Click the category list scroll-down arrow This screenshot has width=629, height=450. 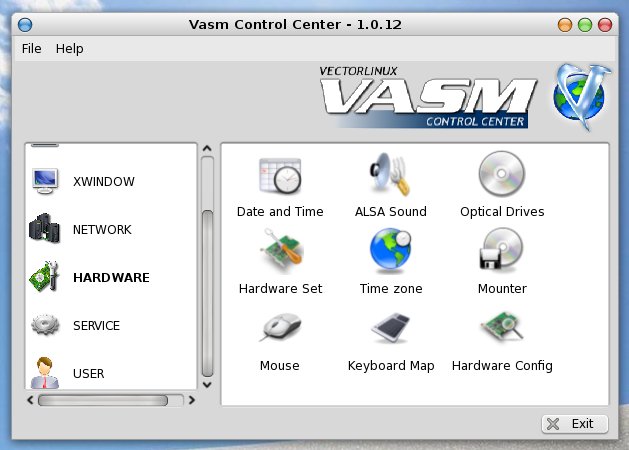coord(207,385)
